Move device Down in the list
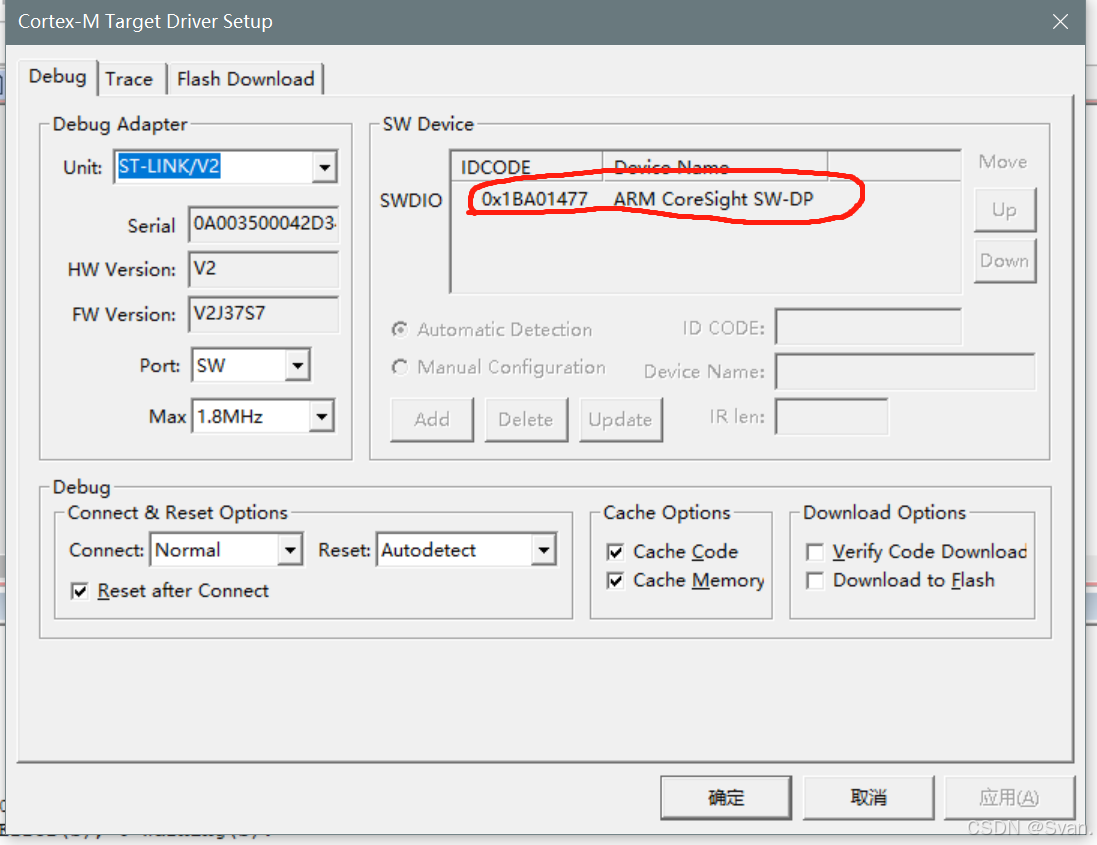The height and width of the screenshot is (845, 1097). pos(1005,261)
